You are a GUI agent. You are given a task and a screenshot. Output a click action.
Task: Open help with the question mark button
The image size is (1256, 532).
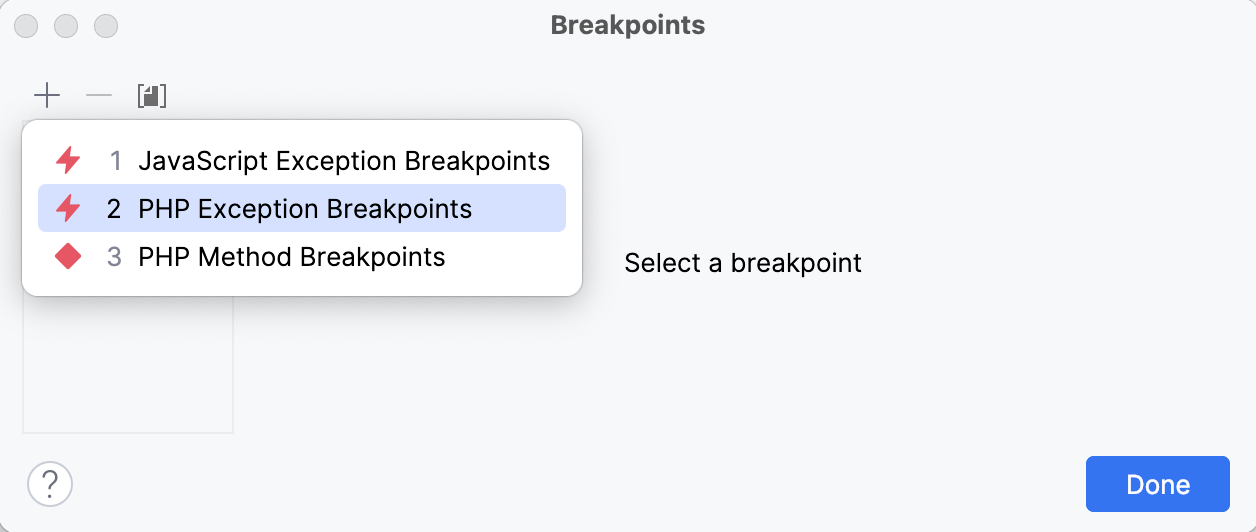coord(50,485)
